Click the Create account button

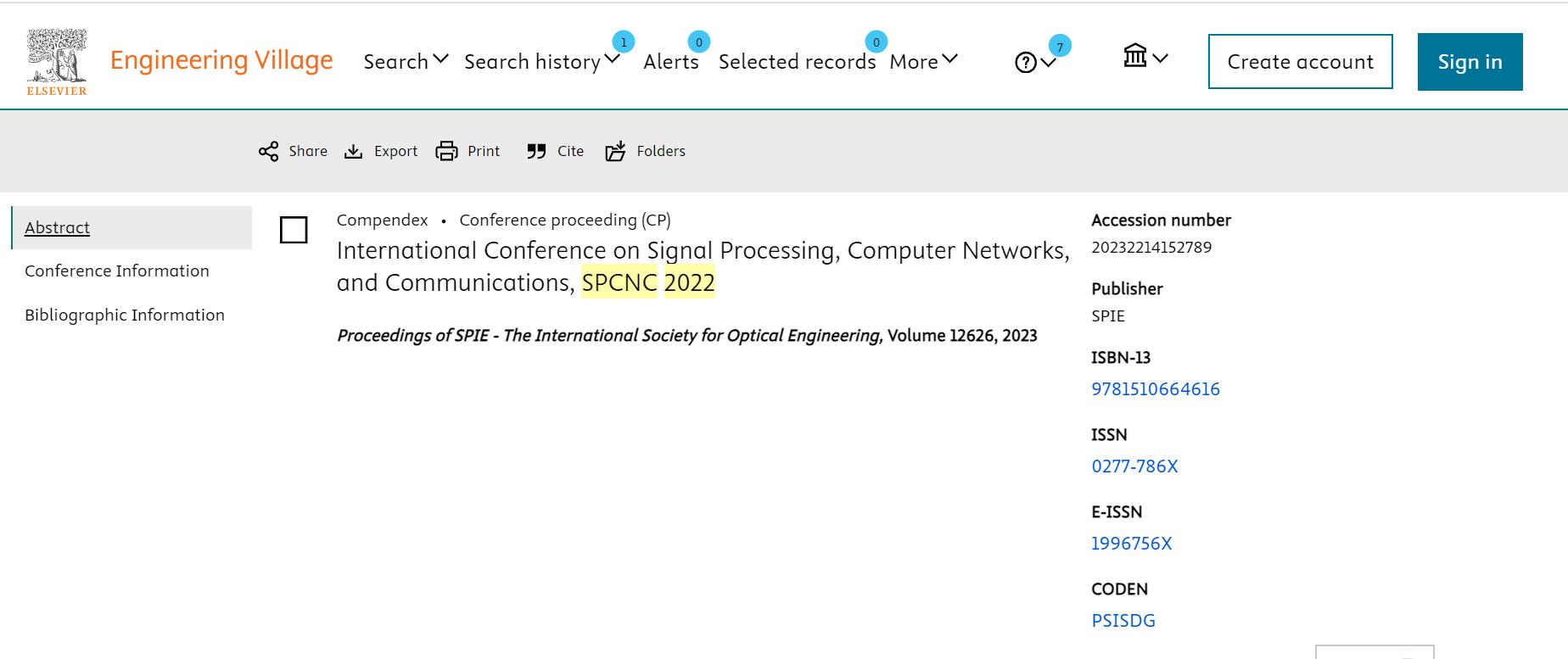[x=1300, y=61]
